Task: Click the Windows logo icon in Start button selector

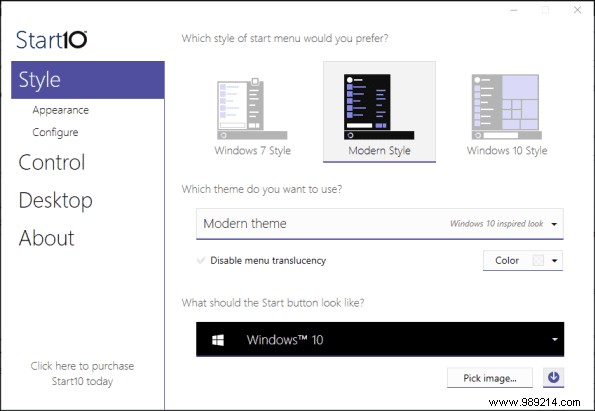Action: coord(218,340)
